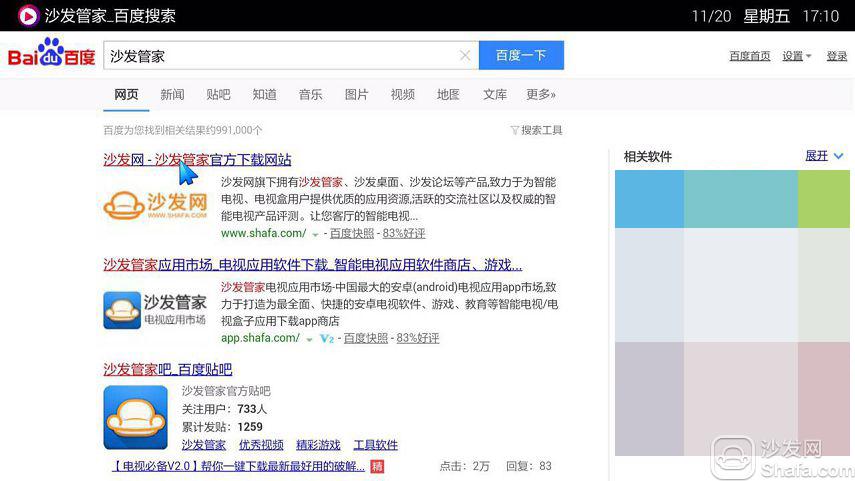The width and height of the screenshot is (855, 481).
Task: Open the 更多» tab menu
Action: pyautogui.click(x=540, y=94)
